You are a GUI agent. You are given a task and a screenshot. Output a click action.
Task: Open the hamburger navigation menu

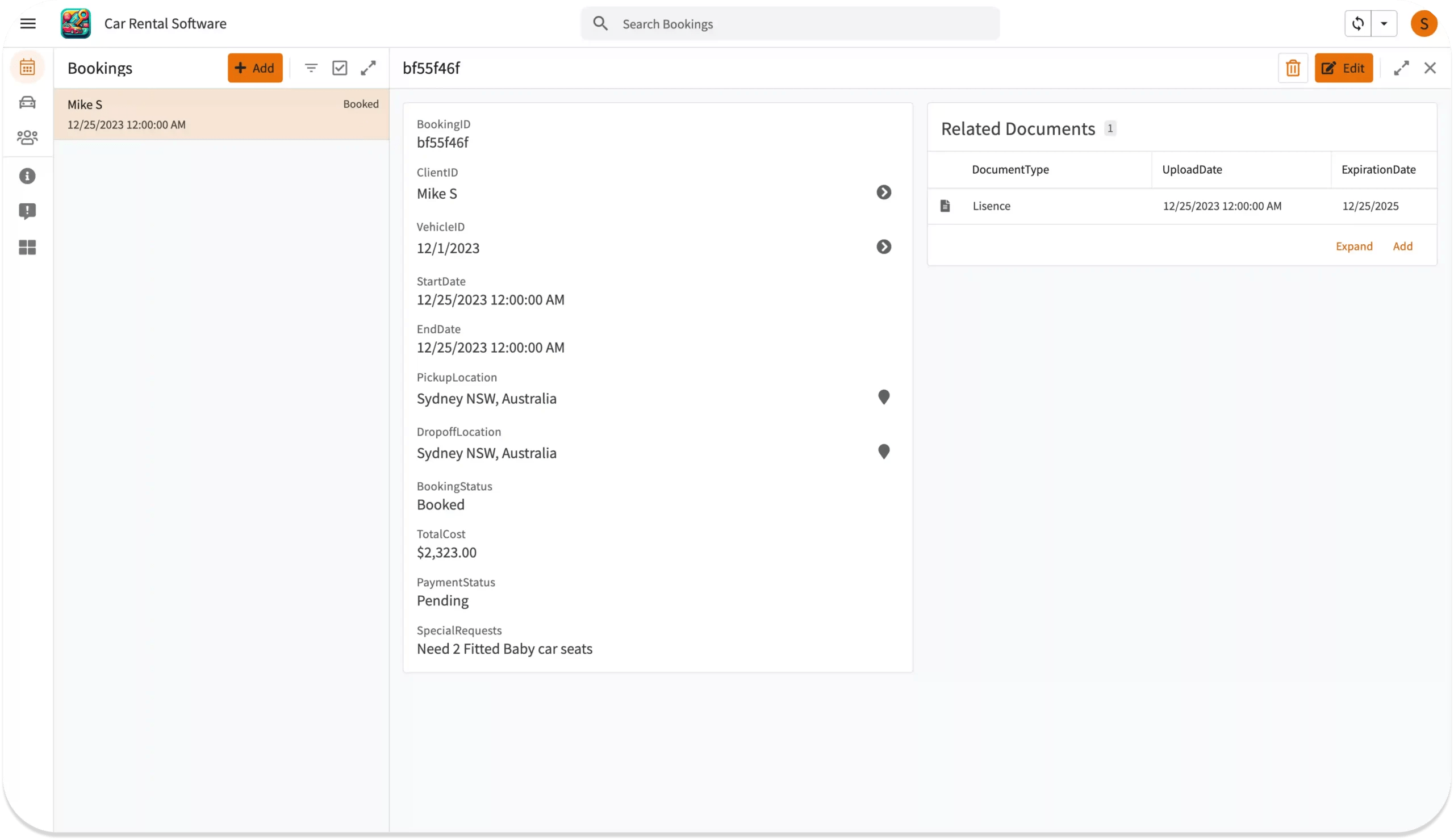coord(28,24)
